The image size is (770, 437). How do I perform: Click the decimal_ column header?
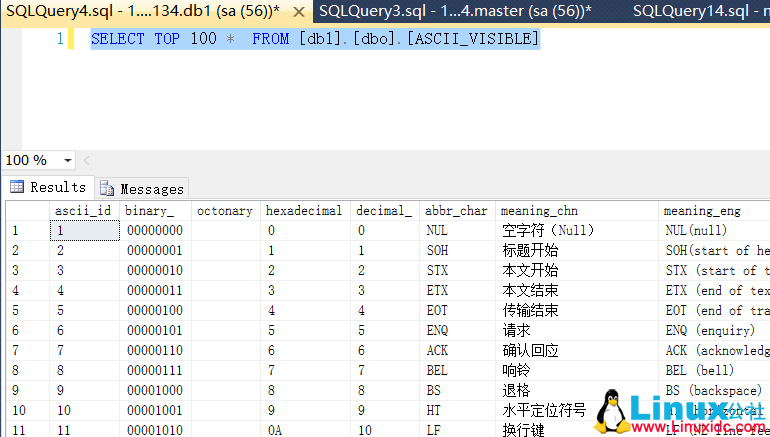[x=385, y=211]
